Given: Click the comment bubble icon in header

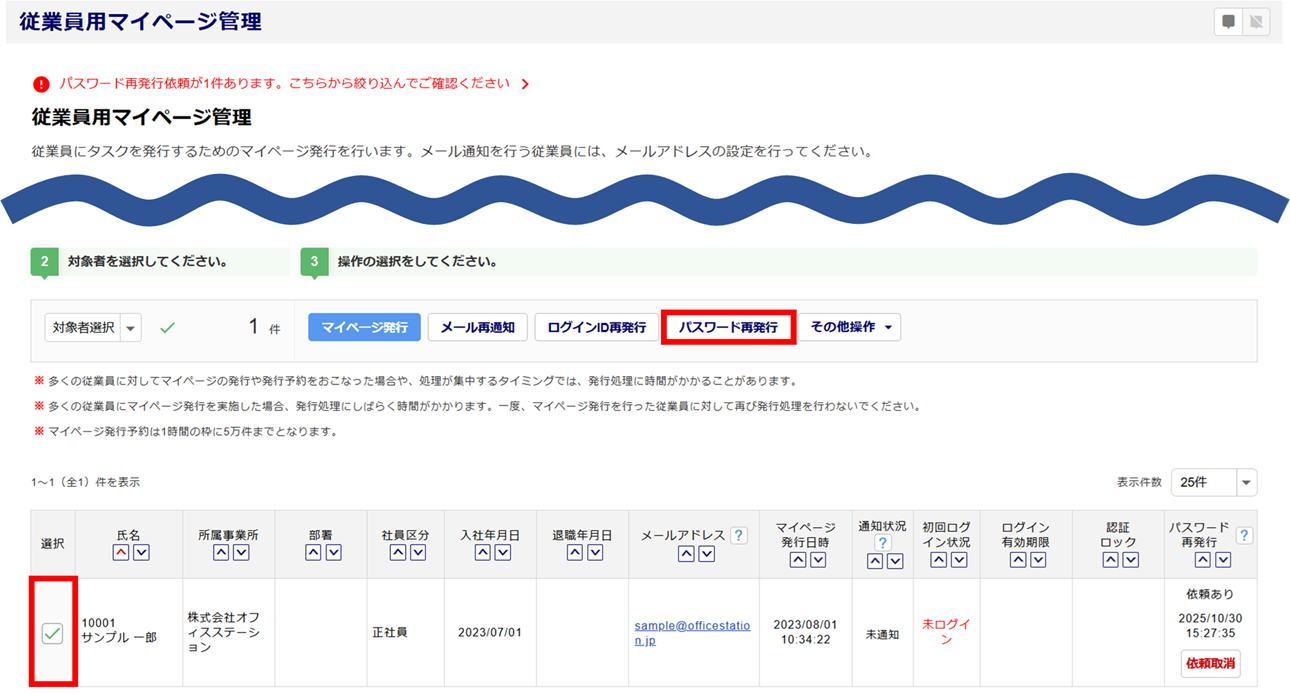Looking at the screenshot, I should tap(1229, 22).
